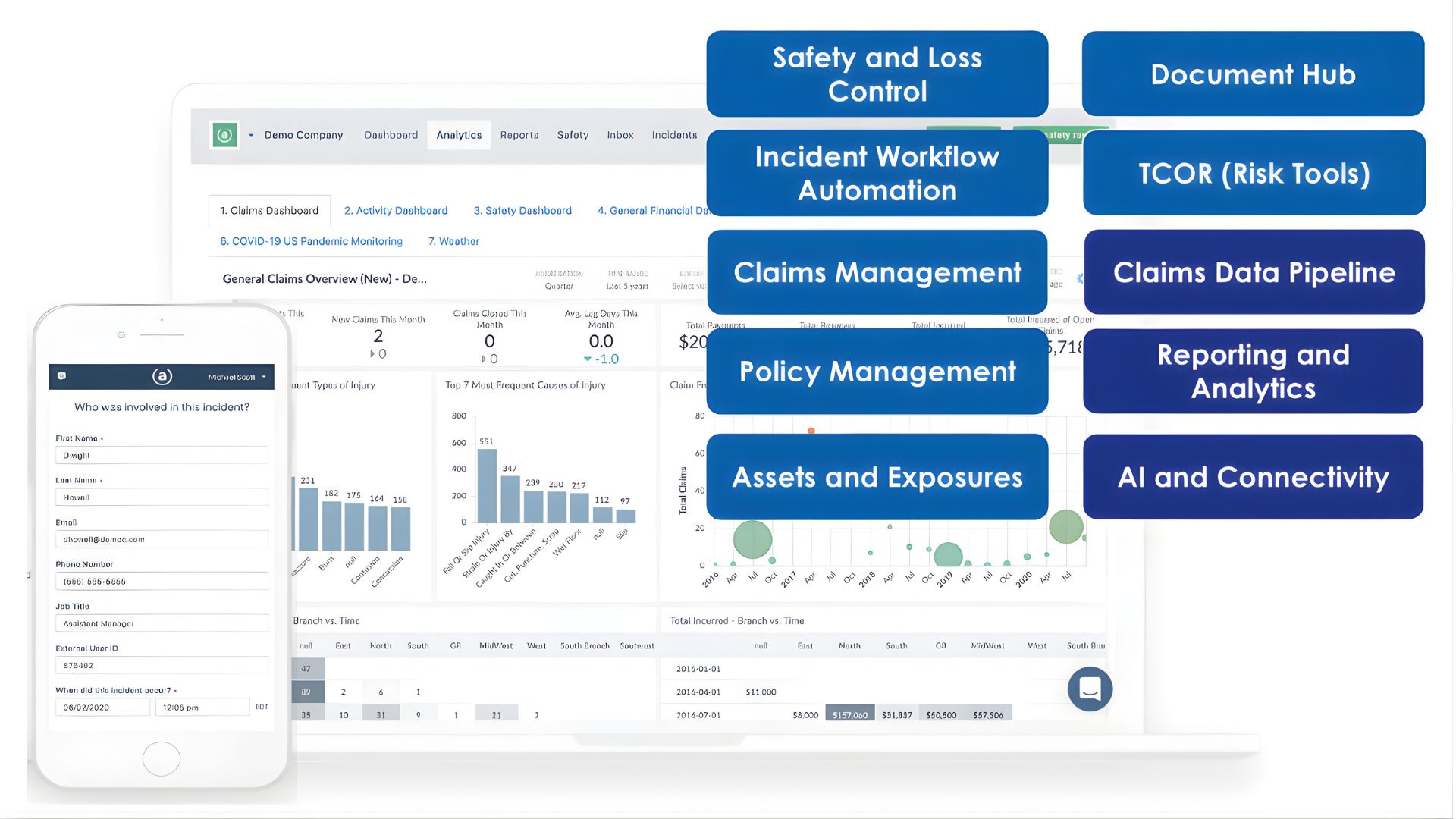Expand the Demo Company dropdown arrow
The width and height of the screenshot is (1456, 819).
pyautogui.click(x=251, y=135)
